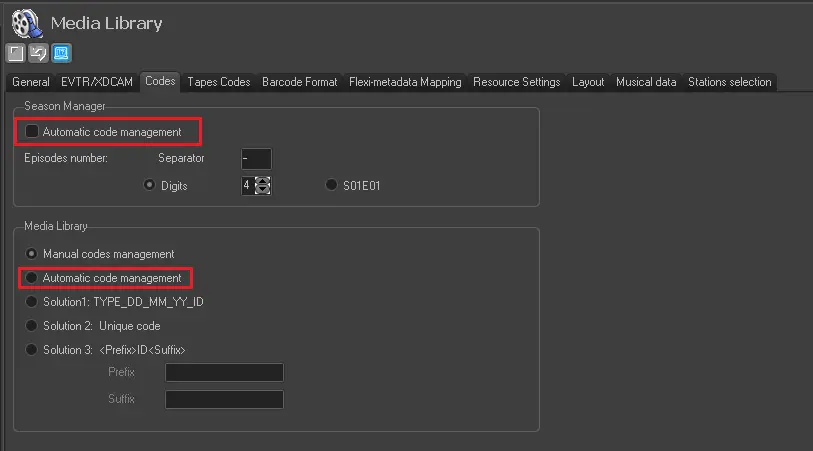The height and width of the screenshot is (451, 813).
Task: Select Media Library automatic code management radio
Action: pyautogui.click(x=33, y=277)
